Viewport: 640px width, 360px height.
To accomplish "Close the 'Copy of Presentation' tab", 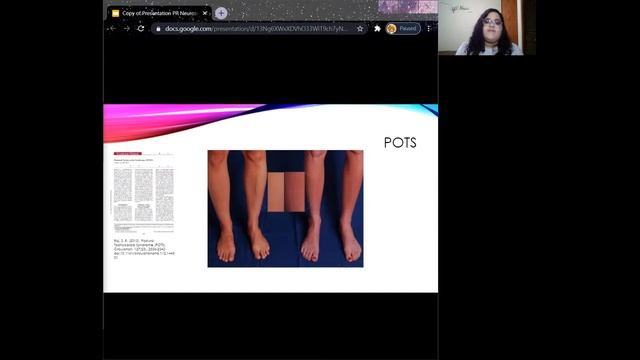I will [205, 13].
